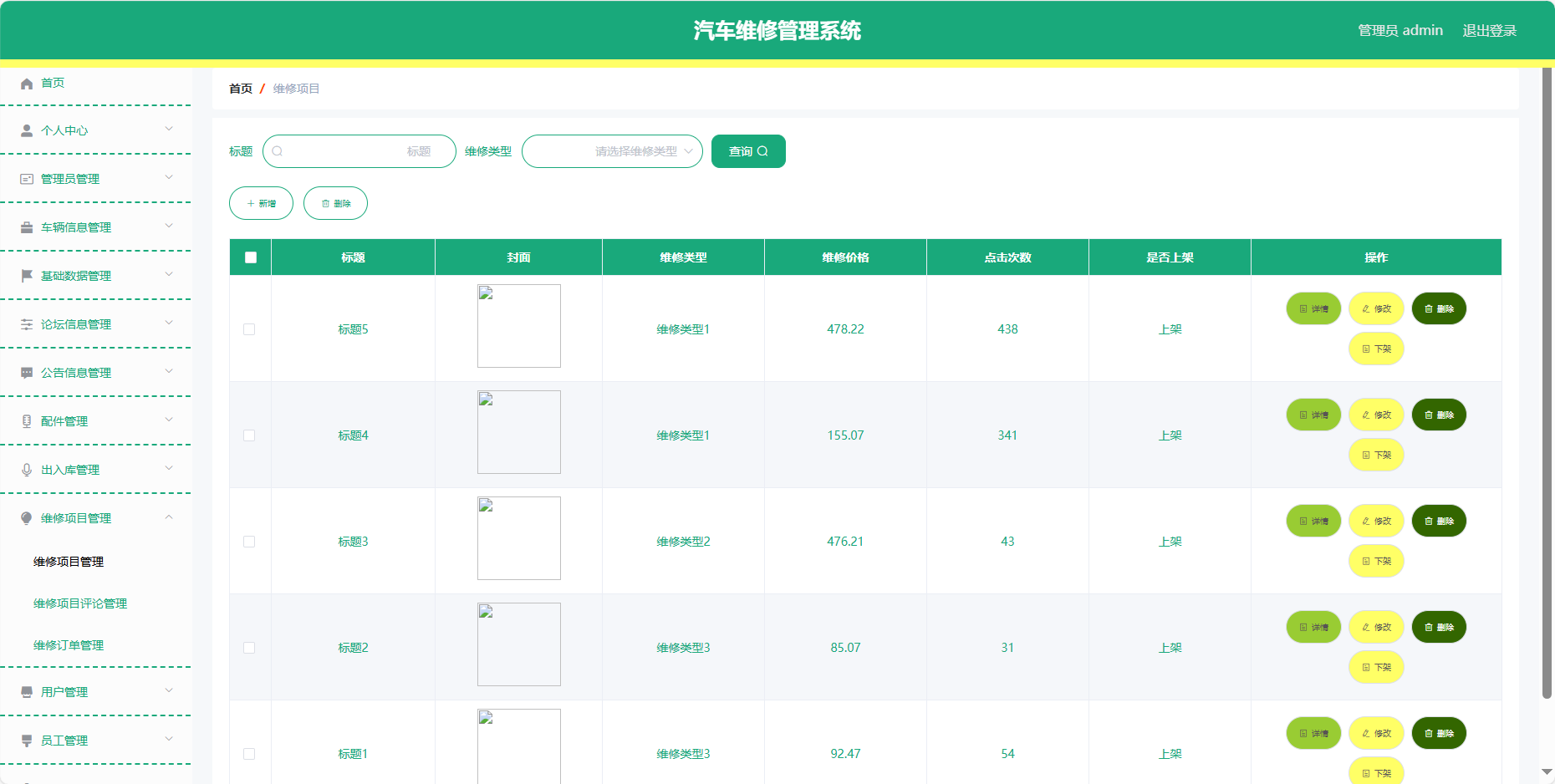The height and width of the screenshot is (784, 1555).
Task: Click the 首页 breadcrumb link
Action: click(241, 89)
